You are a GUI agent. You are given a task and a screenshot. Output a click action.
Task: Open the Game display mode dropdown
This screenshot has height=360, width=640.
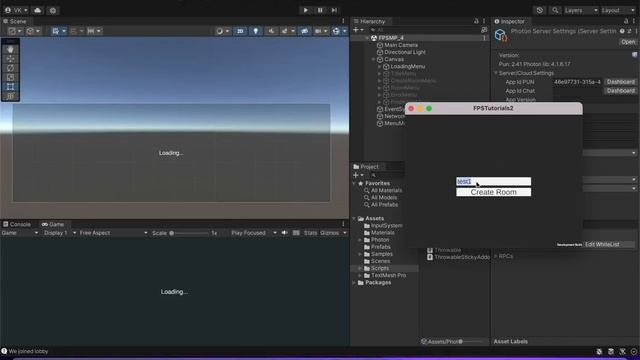20,233
